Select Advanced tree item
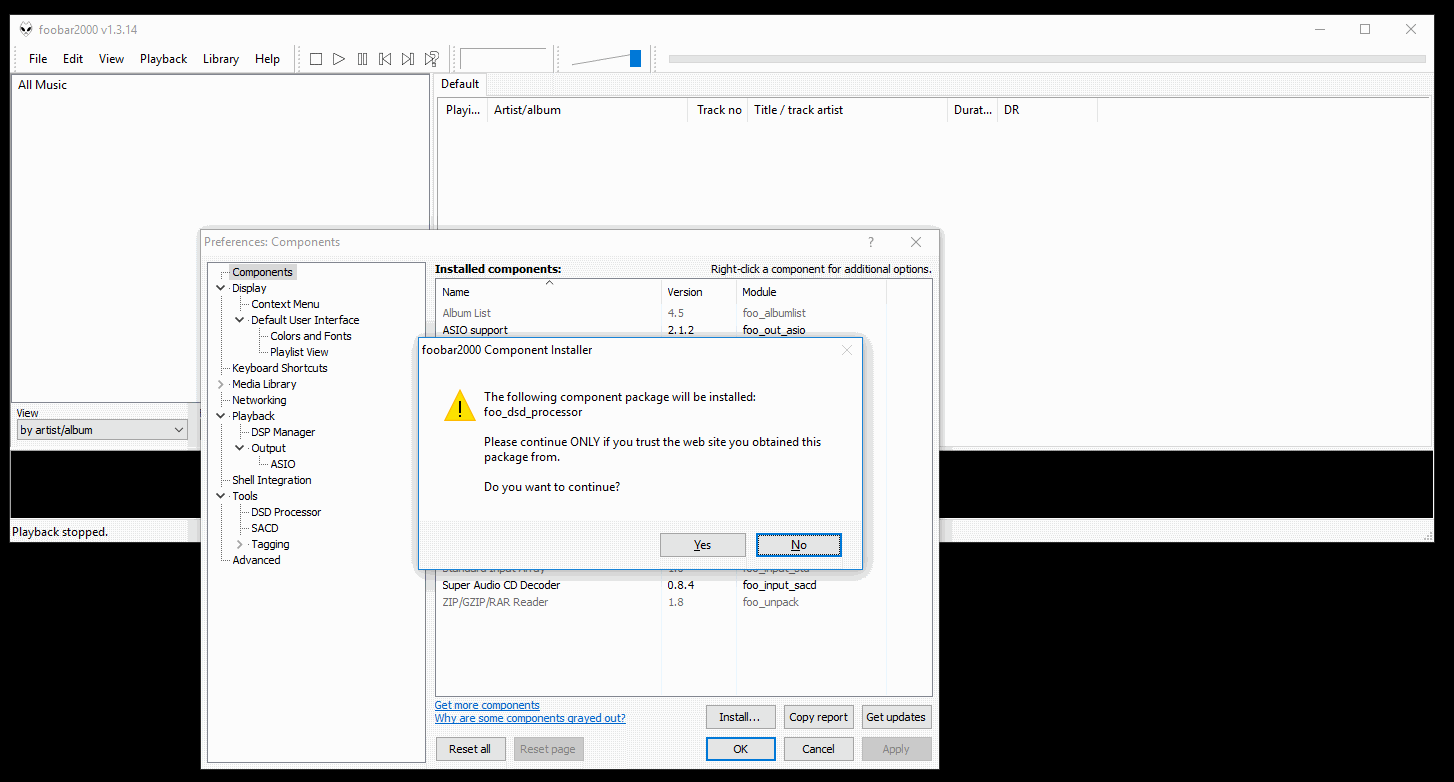This screenshot has width=1454, height=782. 256,560
